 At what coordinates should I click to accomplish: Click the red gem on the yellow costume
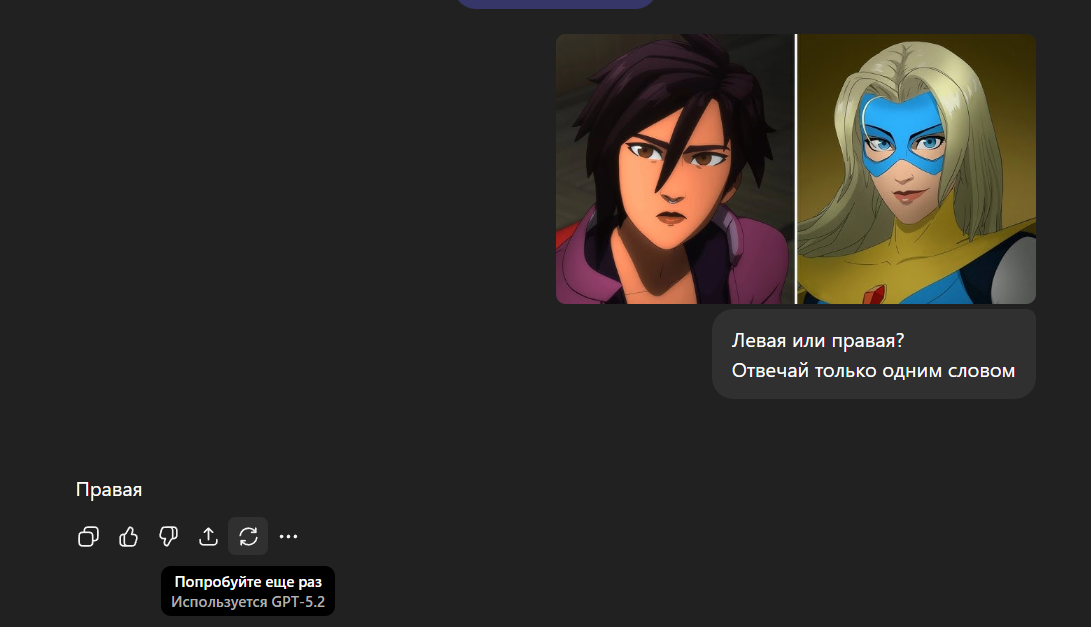(874, 295)
